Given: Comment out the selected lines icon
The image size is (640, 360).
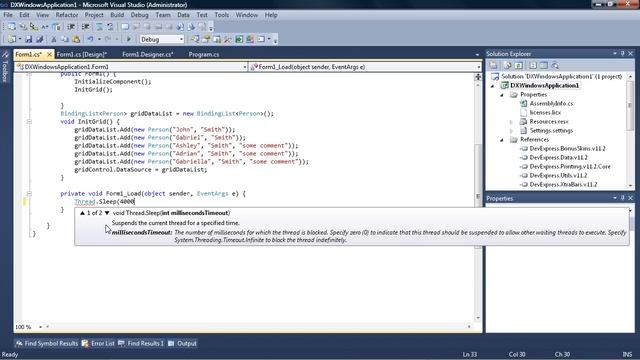Looking at the screenshot, I should click(x=99, y=27).
